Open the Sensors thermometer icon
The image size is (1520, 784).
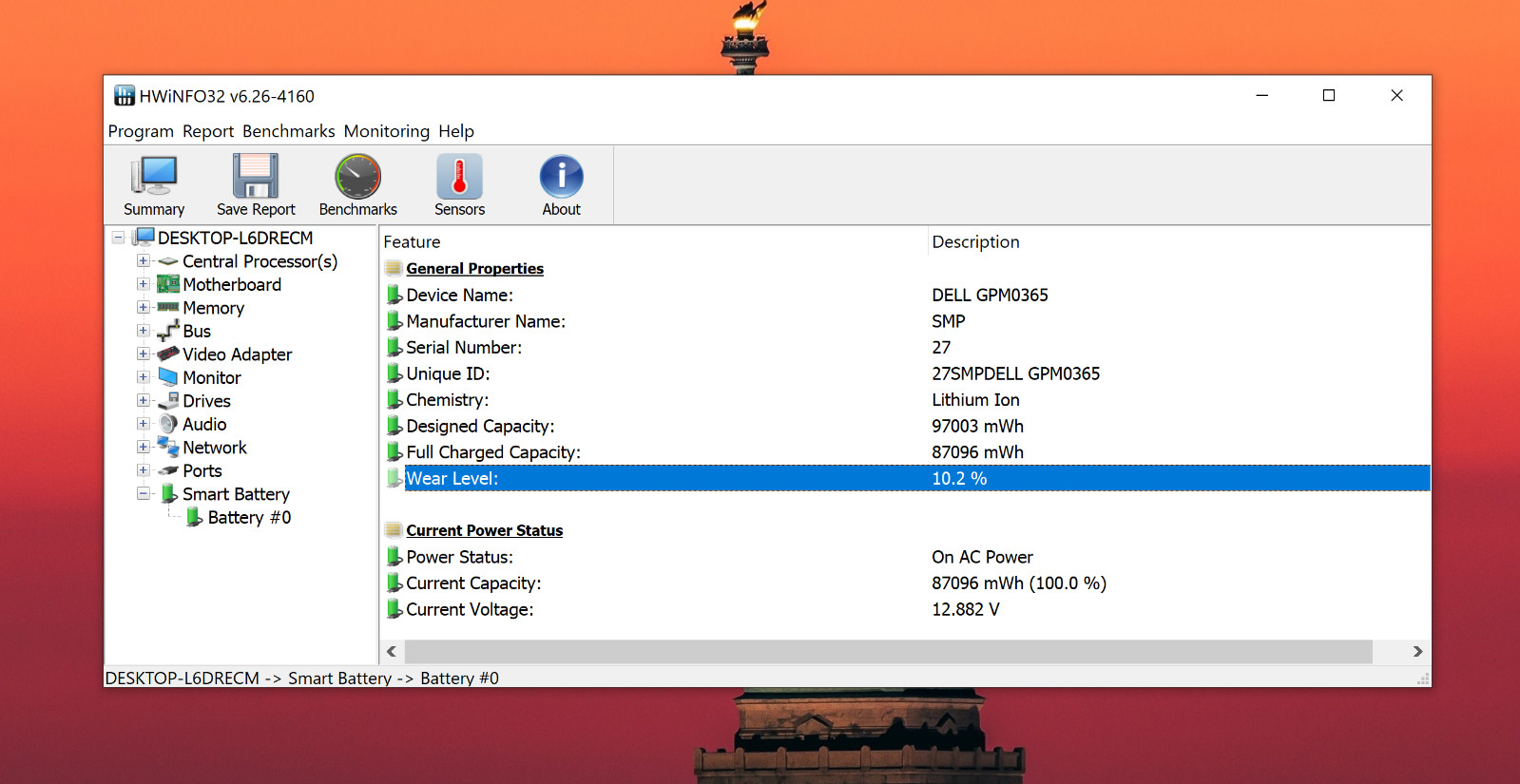click(x=460, y=177)
